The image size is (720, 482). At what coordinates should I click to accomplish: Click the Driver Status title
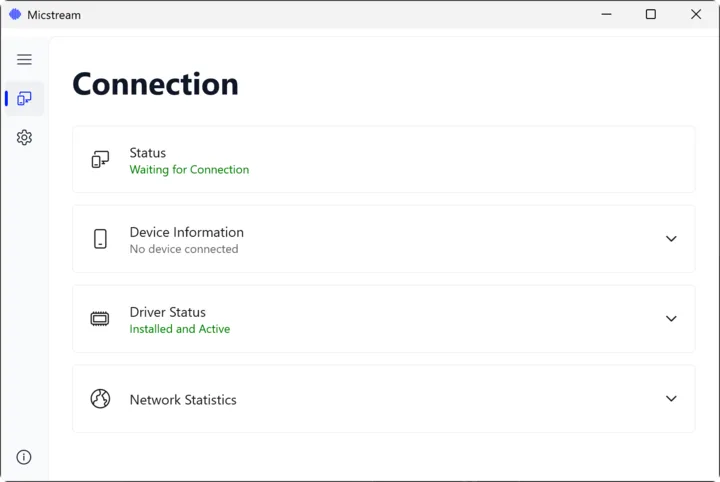click(168, 312)
